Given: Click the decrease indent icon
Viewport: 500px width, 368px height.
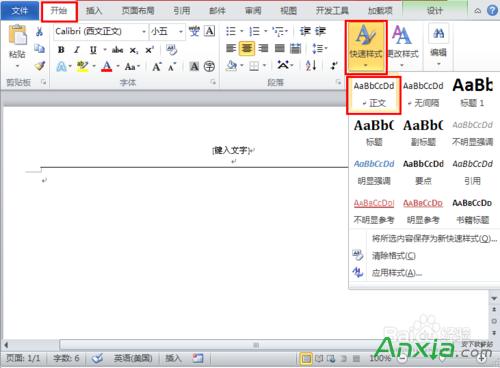Looking at the screenshot, I should (x=305, y=31).
